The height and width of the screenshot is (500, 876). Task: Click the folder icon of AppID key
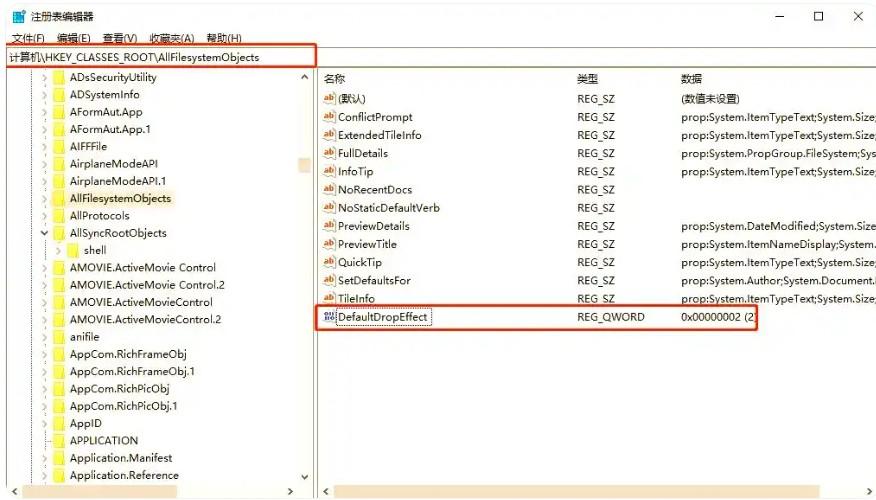click(x=59, y=423)
